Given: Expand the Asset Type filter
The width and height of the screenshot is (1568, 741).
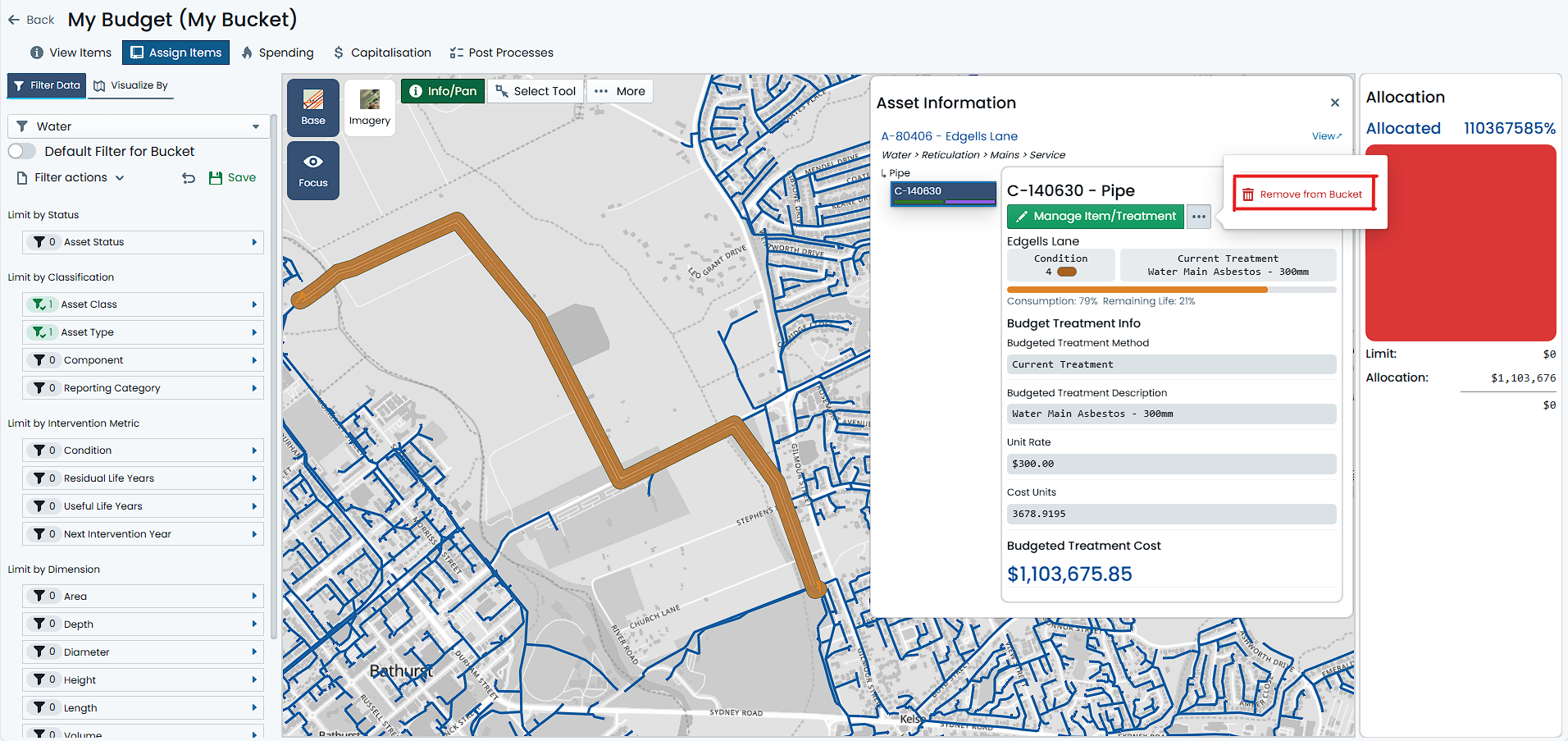Looking at the screenshot, I should point(144,332).
